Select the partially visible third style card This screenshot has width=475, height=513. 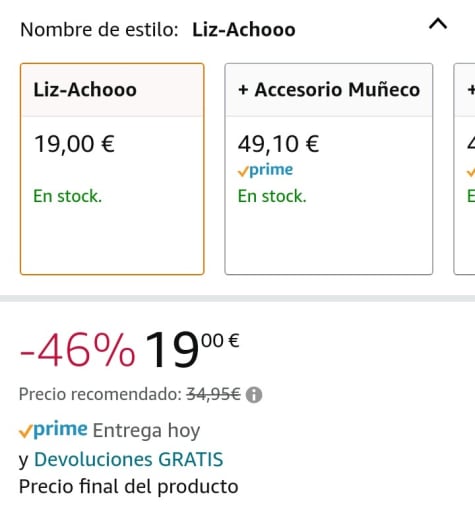coord(465,169)
